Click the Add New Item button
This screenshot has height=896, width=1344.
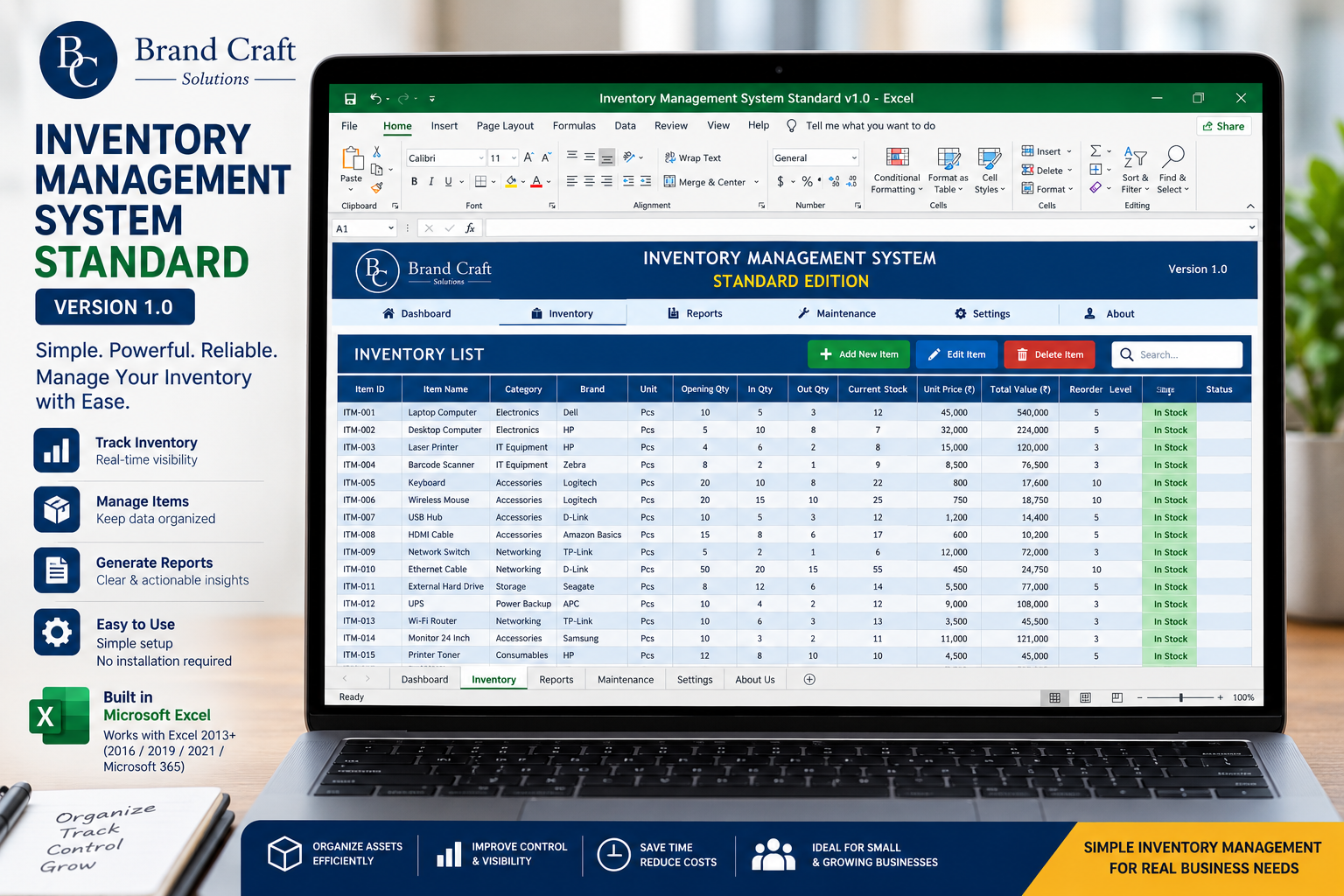tap(858, 354)
